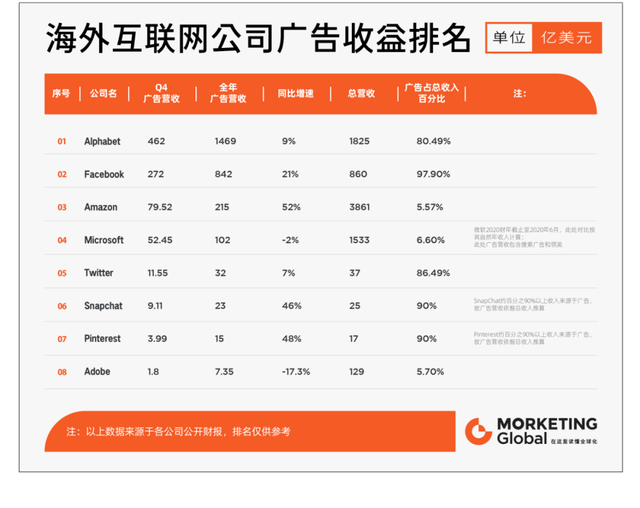Click Snapchat's growth rate 46%
Screen dimensions: 640x508
coord(291,306)
